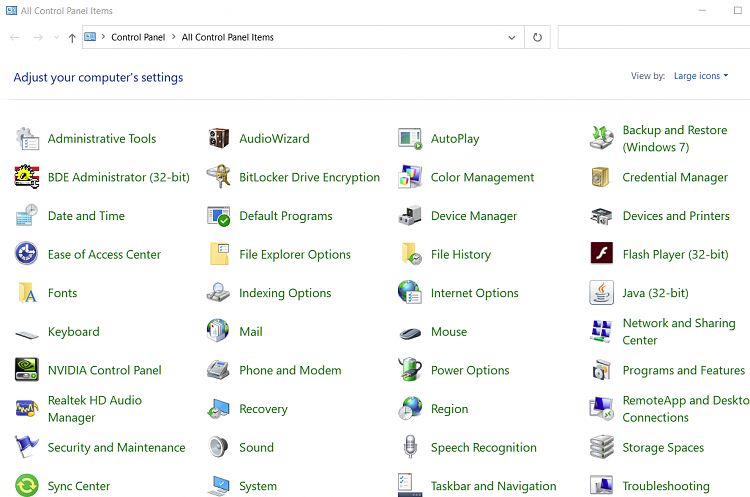
Task: Click the Mail icon
Action: coord(218,331)
